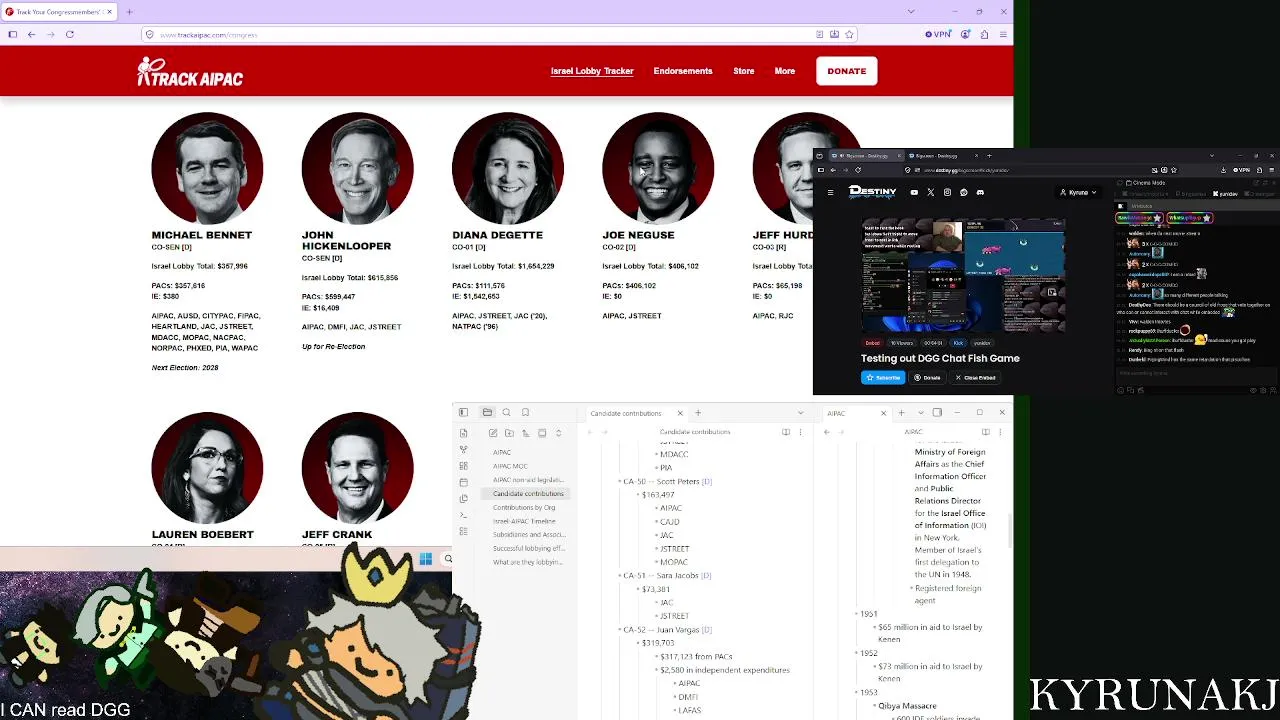This screenshot has height=720, width=1280.
Task: Click the Windows Start button
Action: (426, 559)
